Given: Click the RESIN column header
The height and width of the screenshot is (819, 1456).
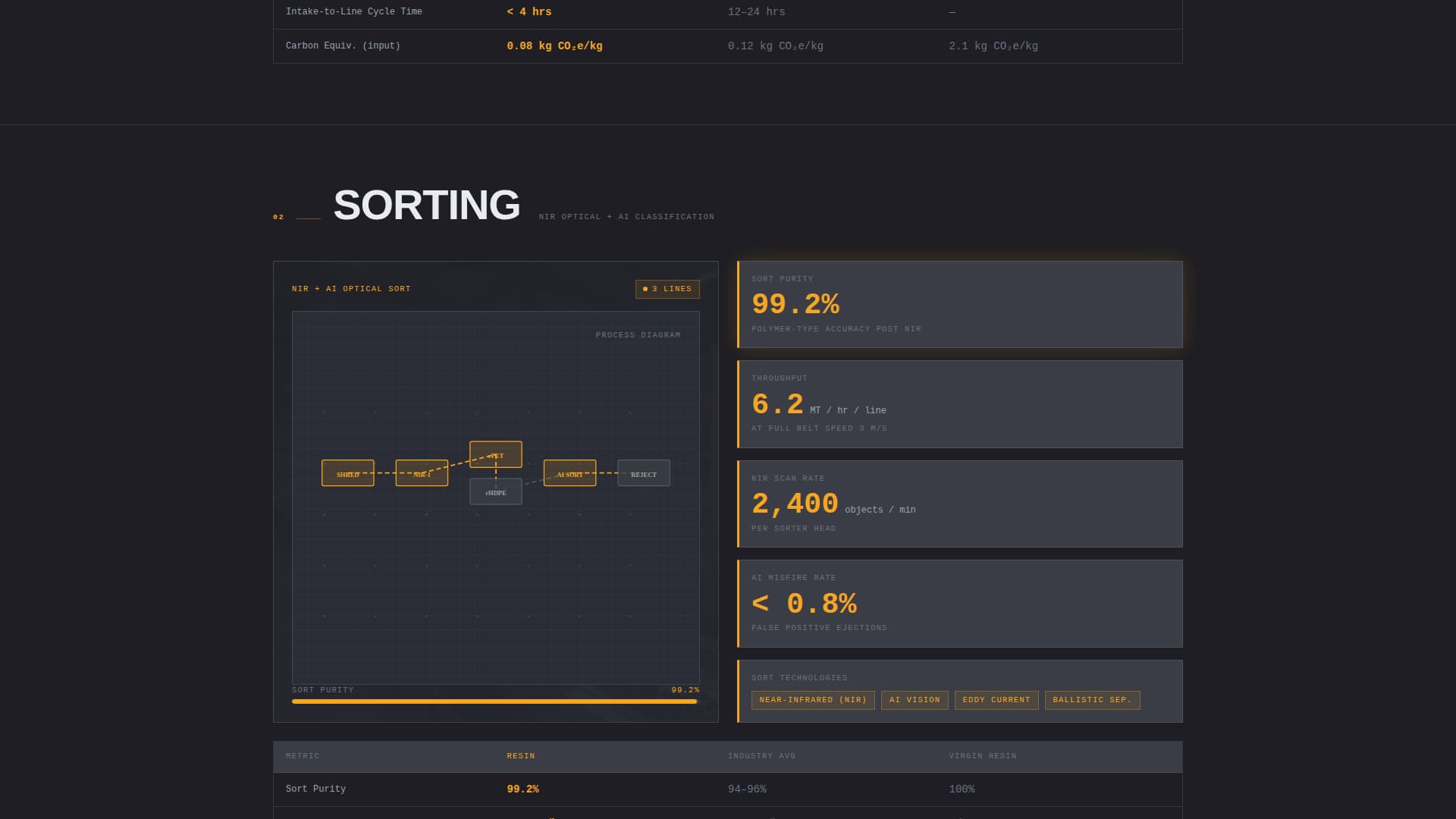Looking at the screenshot, I should [520, 756].
